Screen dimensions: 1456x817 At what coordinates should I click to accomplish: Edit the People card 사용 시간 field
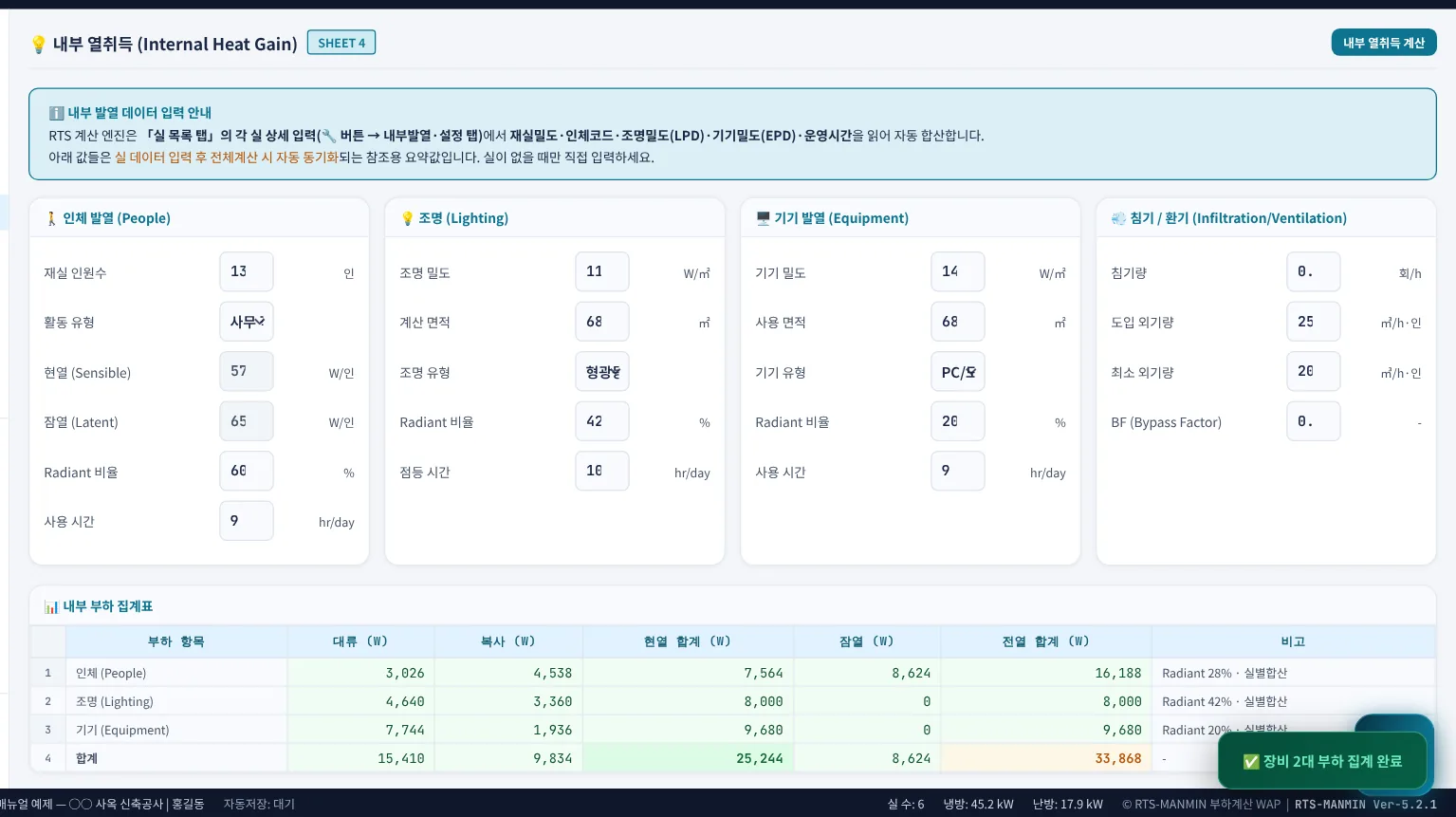pyautogui.click(x=247, y=521)
